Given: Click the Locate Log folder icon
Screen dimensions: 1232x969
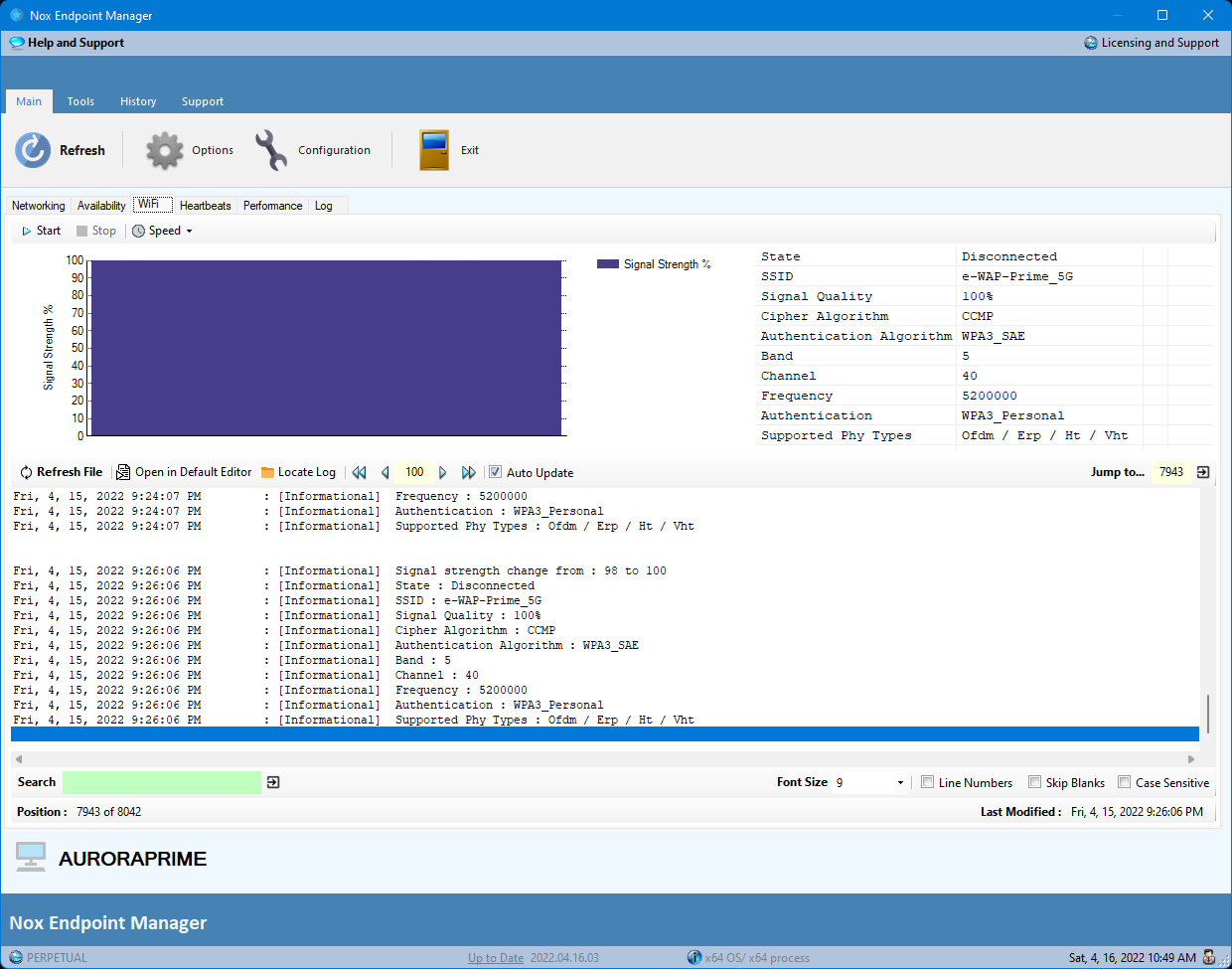Looking at the screenshot, I should tap(267, 472).
